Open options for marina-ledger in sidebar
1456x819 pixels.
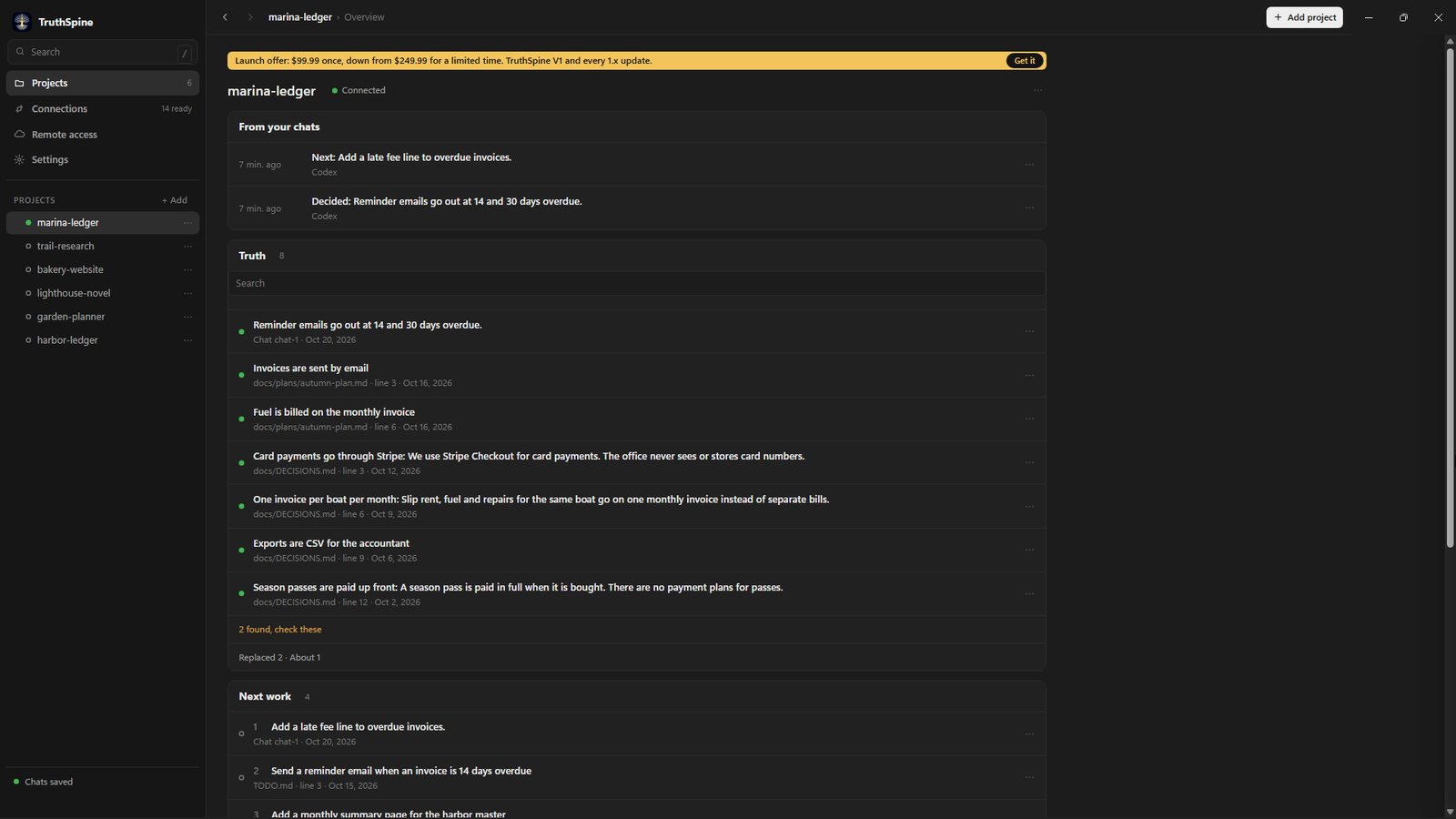(187, 223)
